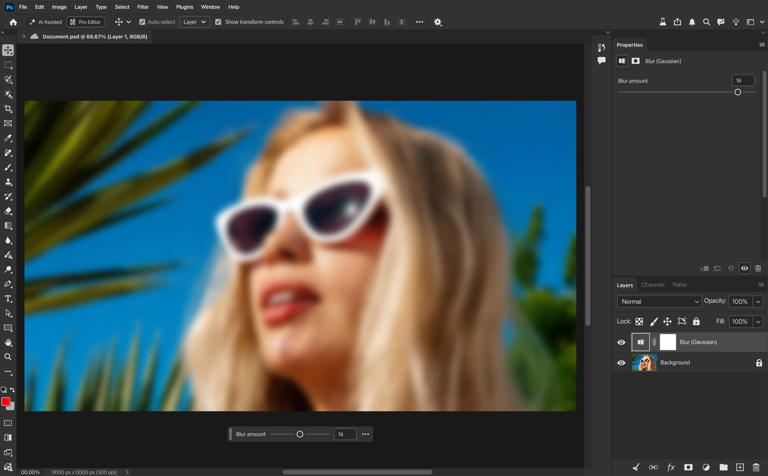Image resolution: width=768 pixels, height=476 pixels.
Task: Open the Auto-select Layer dropdown
Action: pos(194,22)
